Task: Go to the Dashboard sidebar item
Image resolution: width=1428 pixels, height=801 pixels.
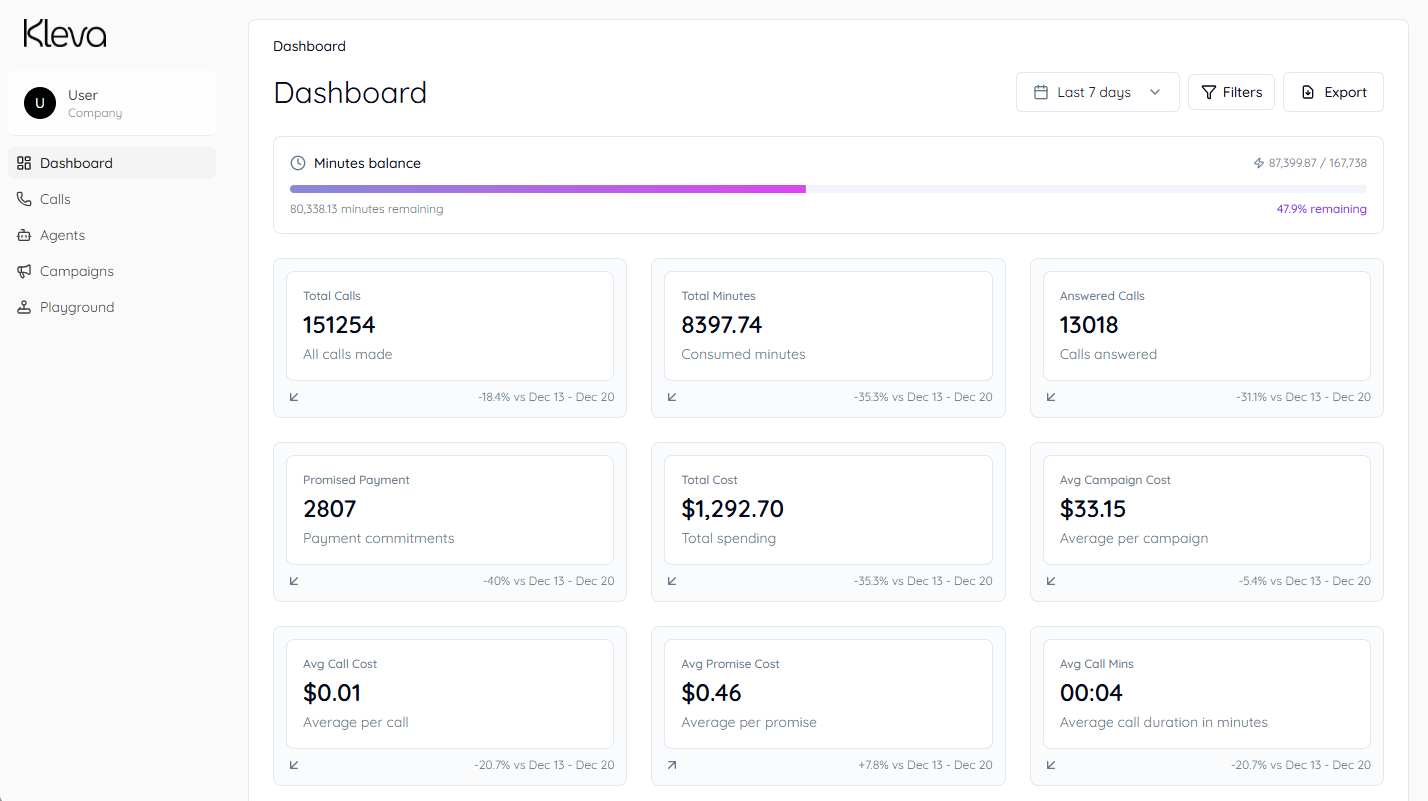Action: (77, 163)
